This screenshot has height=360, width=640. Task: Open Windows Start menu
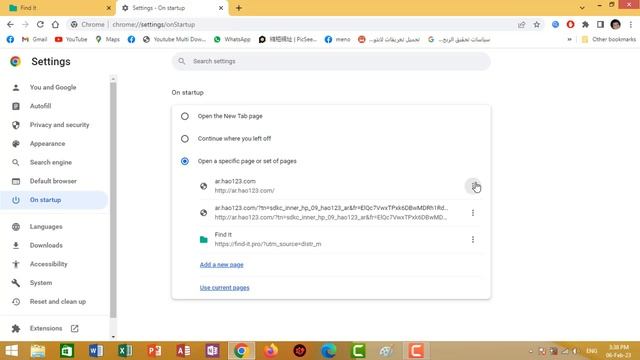tap(11, 351)
